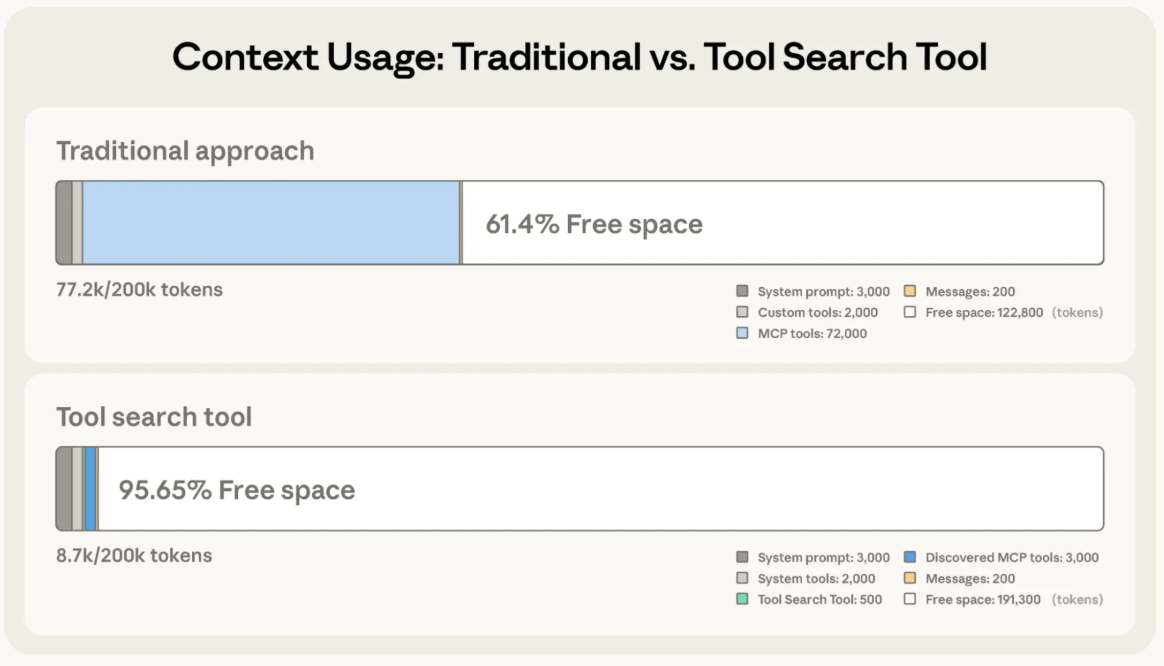
Task: Click the "Discovered MCP tools: 3,000" legend text
Action: 1011,558
